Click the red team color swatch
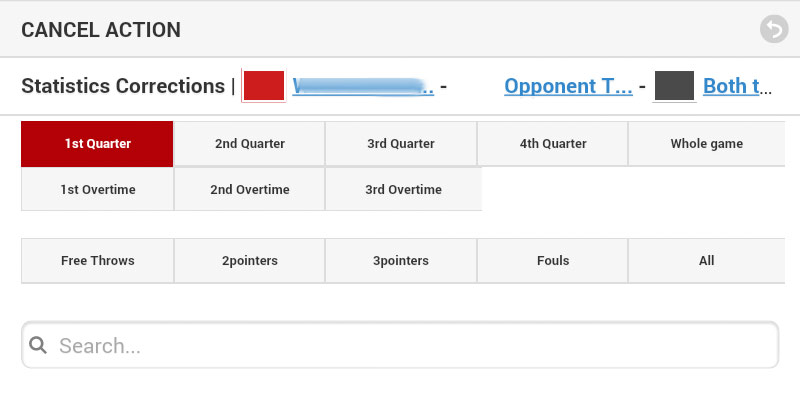 pyautogui.click(x=264, y=86)
